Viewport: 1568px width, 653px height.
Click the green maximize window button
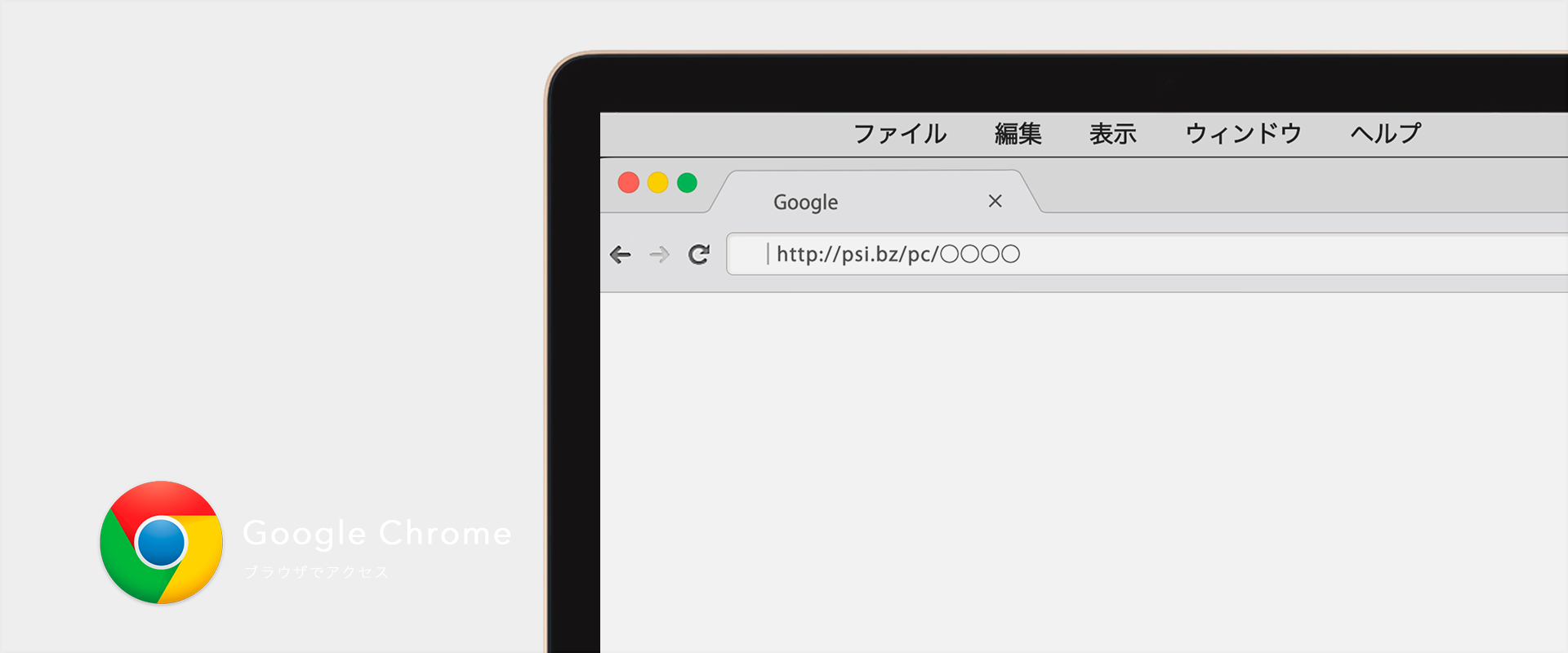(x=687, y=182)
